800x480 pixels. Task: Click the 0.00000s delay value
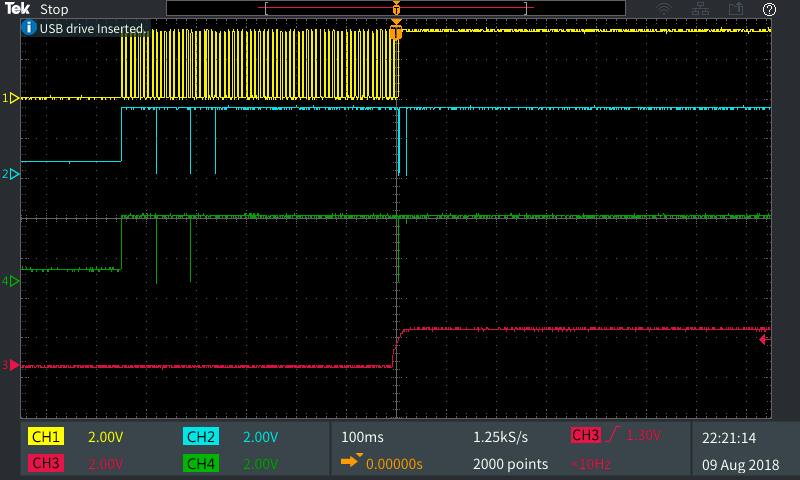tap(394, 464)
